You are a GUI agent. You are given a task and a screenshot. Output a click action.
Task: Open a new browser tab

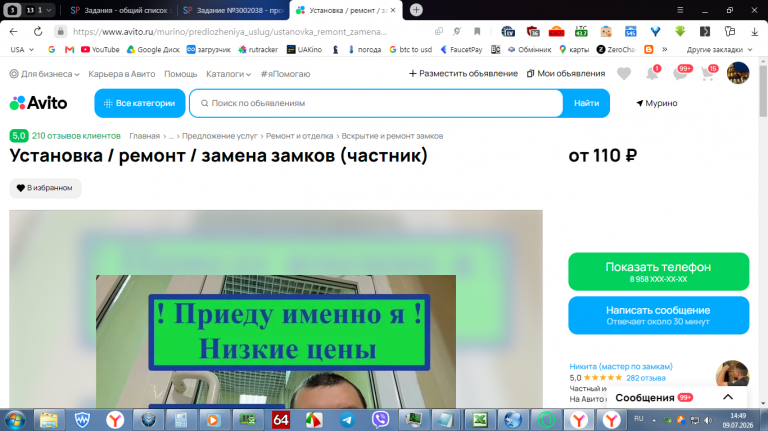click(416, 10)
